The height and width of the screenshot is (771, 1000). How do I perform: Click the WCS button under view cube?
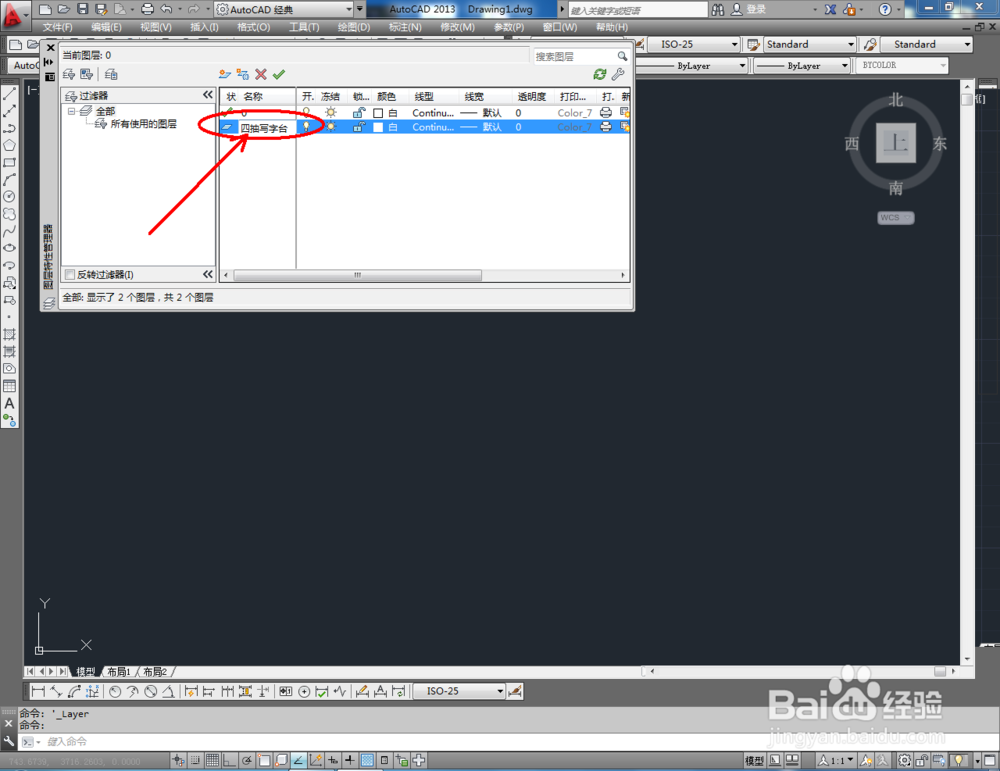895,217
